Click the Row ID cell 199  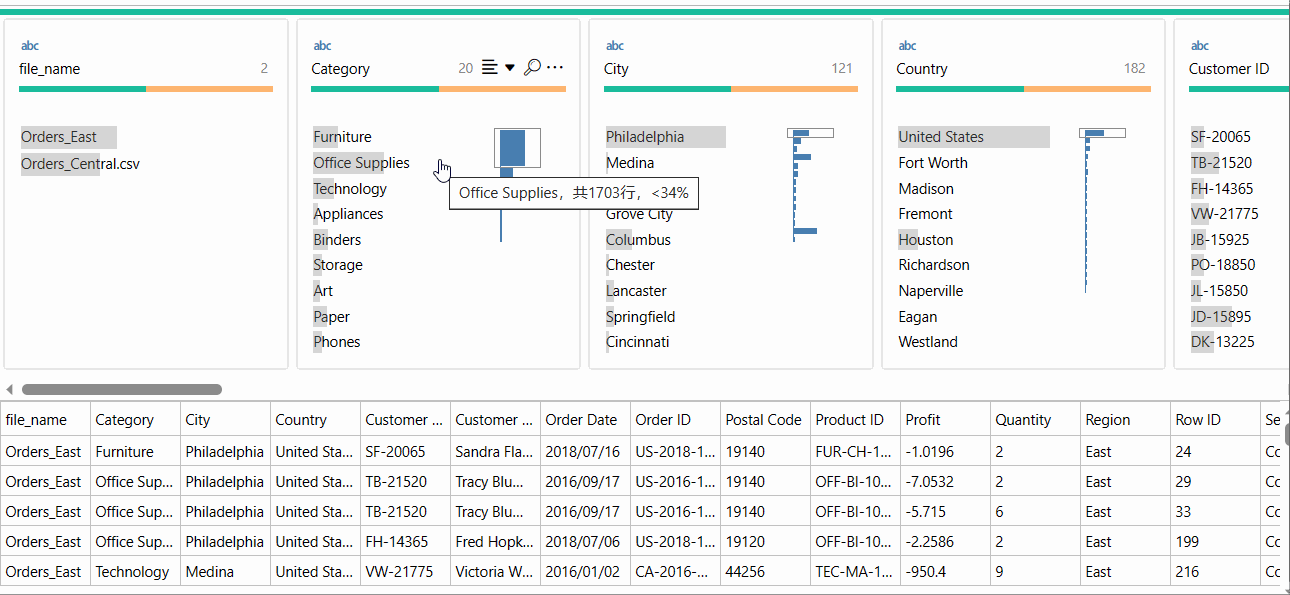click(x=1216, y=542)
